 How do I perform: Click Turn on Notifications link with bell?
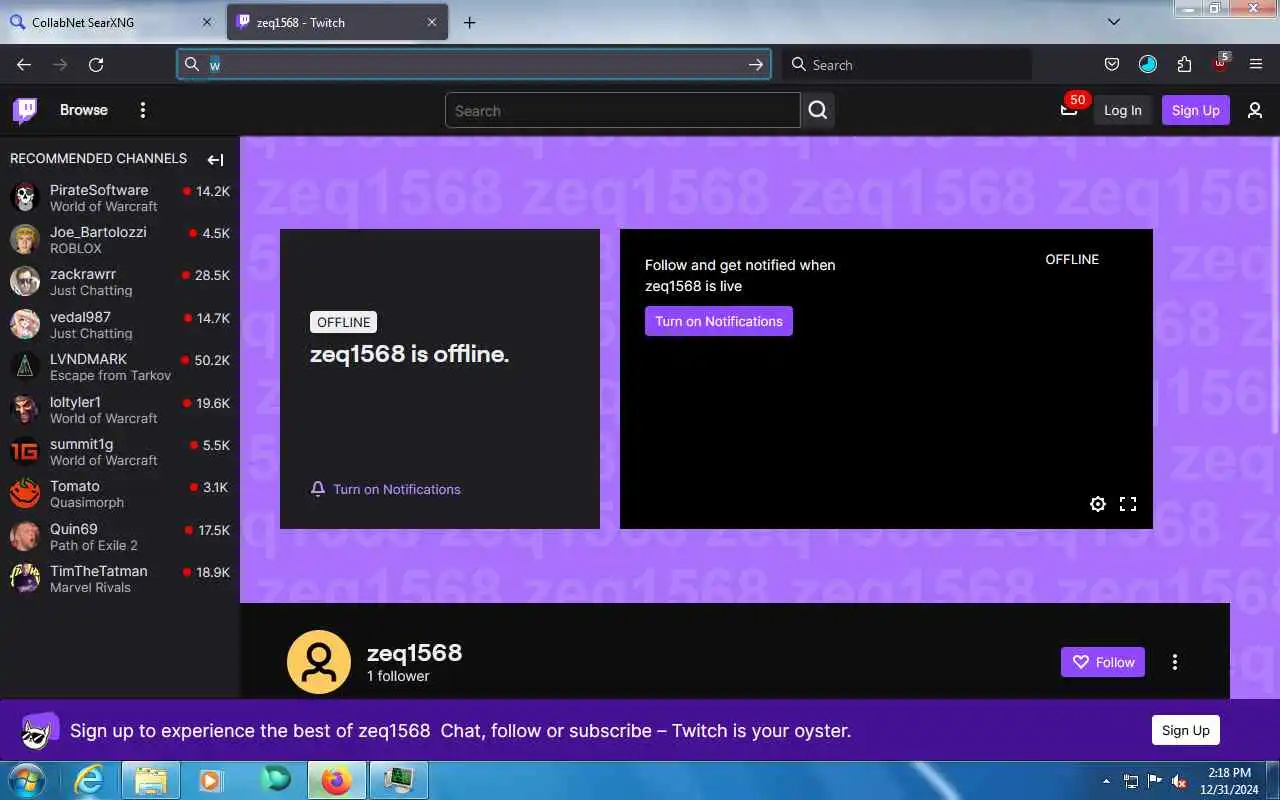[386, 489]
